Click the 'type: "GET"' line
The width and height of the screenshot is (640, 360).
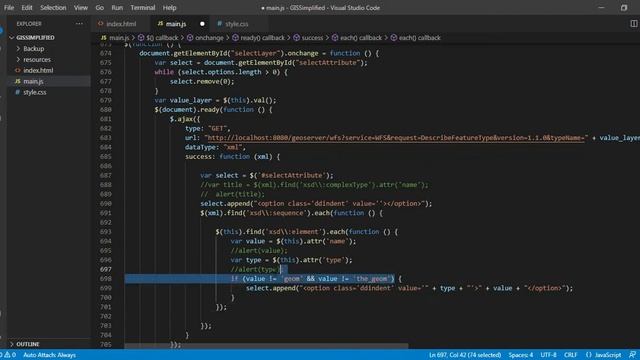coord(207,129)
